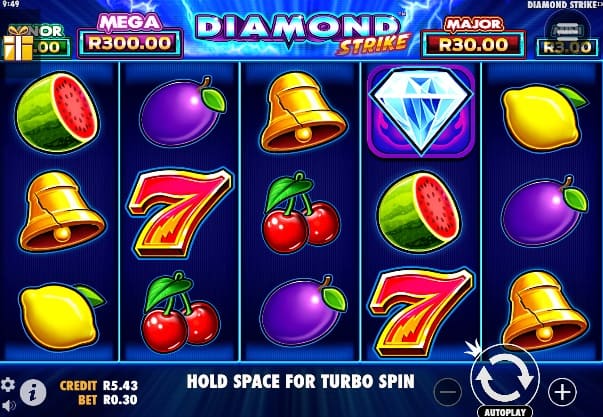Click the circular spin arrows button
The height and width of the screenshot is (417, 603).
pos(505,378)
